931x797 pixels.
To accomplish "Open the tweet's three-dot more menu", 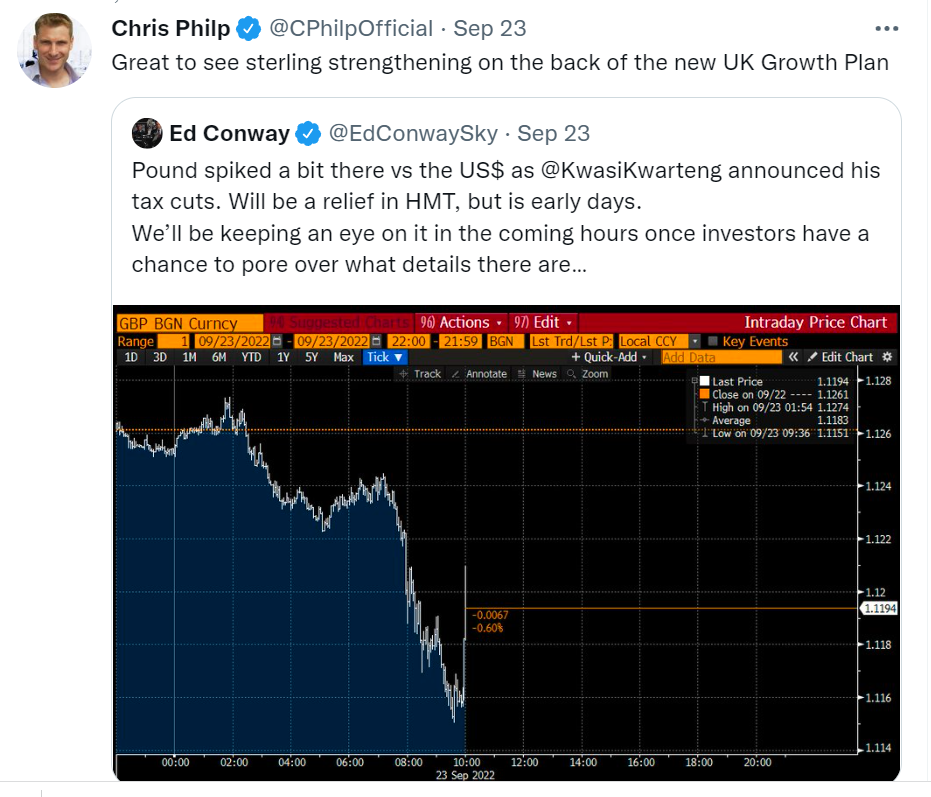I will pyautogui.click(x=886, y=29).
